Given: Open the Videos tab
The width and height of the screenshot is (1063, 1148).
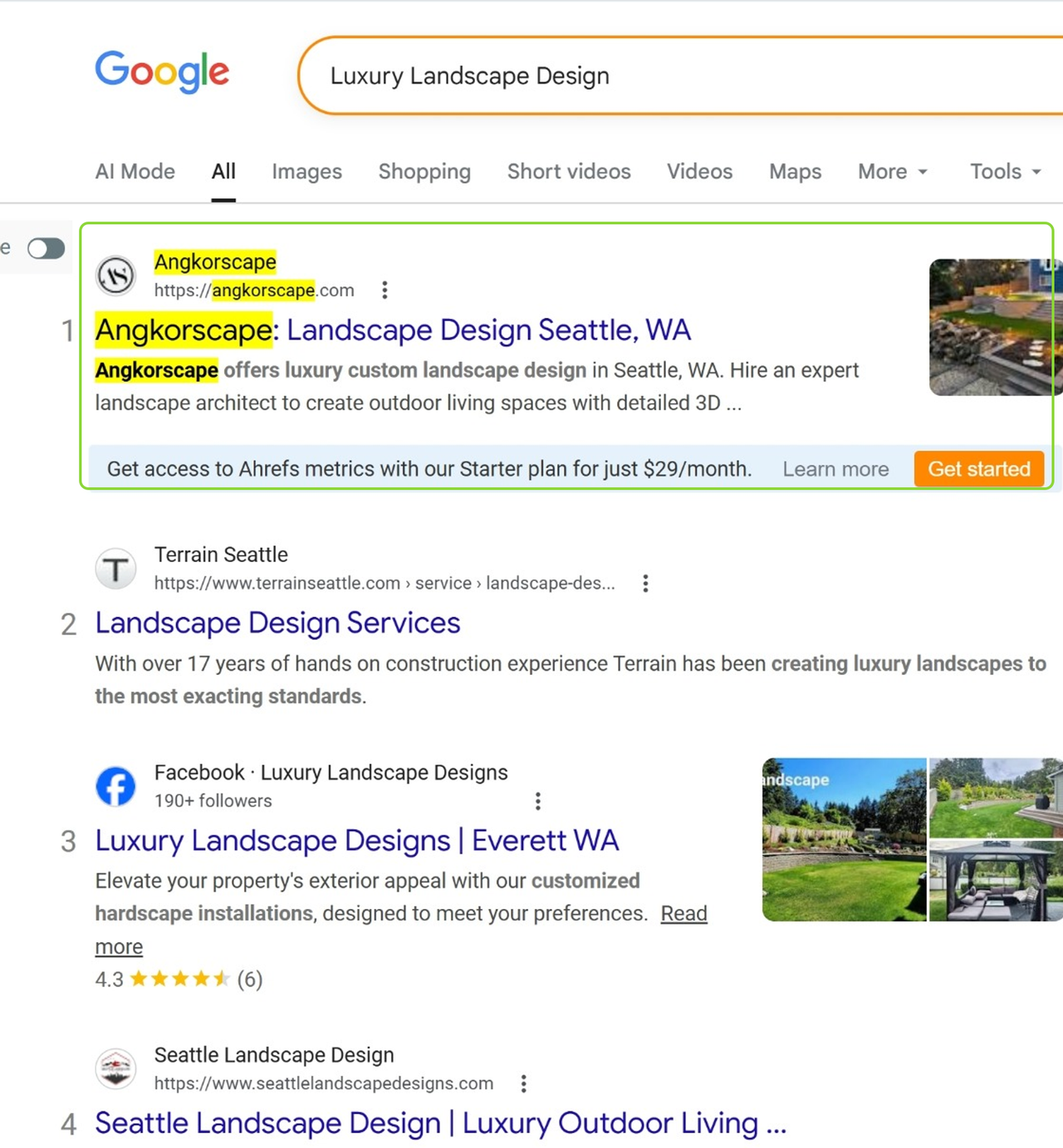Looking at the screenshot, I should point(700,172).
